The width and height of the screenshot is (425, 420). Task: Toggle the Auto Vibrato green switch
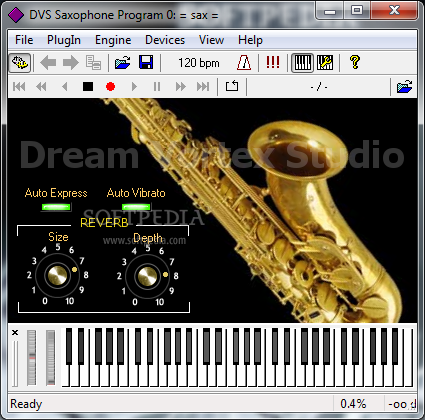coord(136,207)
